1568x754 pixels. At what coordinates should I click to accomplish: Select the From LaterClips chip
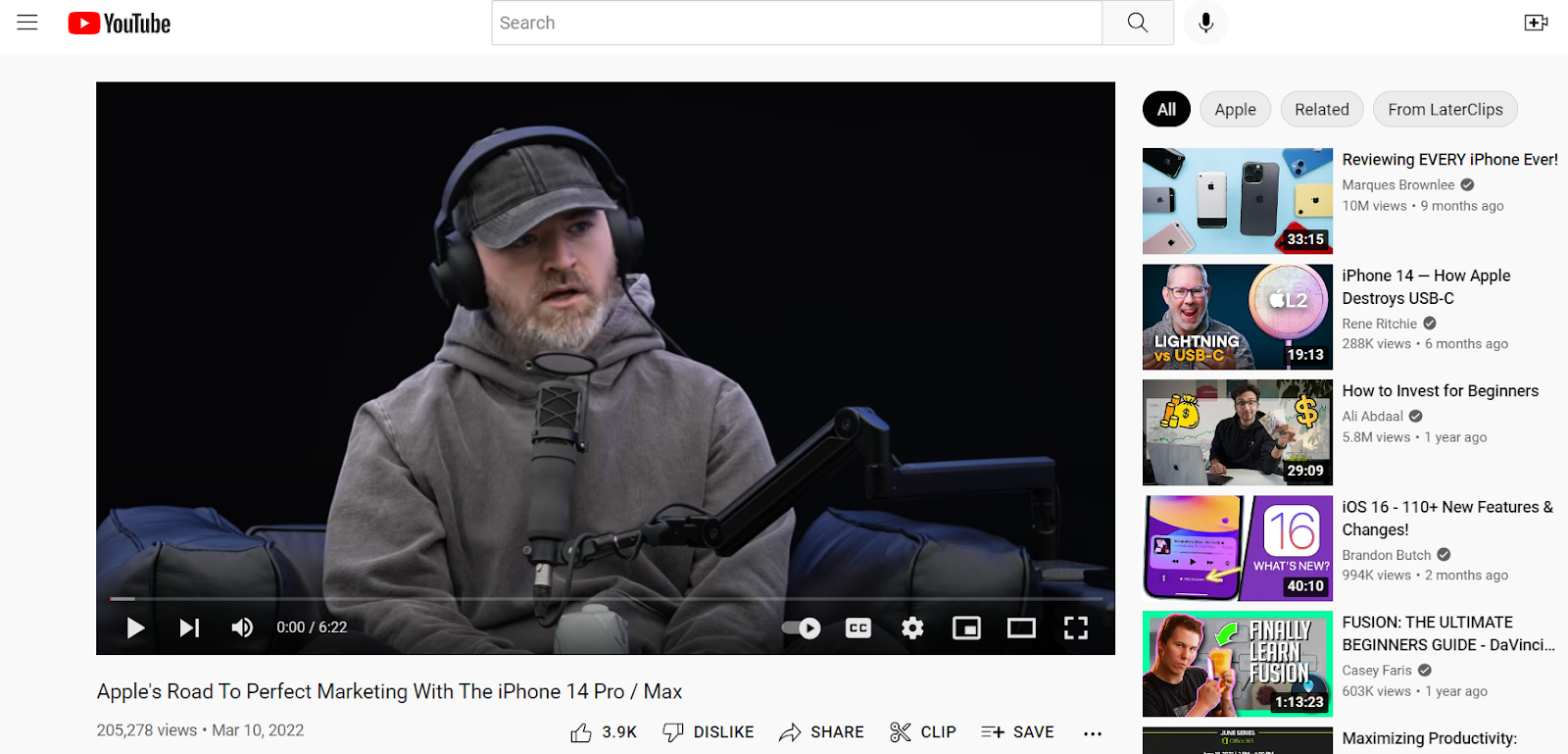coord(1445,109)
